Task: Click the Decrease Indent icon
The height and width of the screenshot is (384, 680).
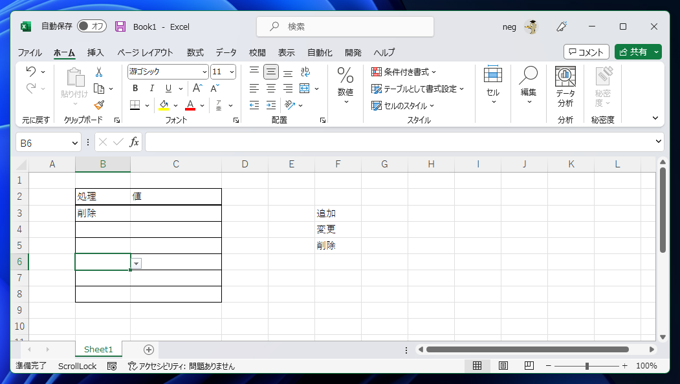Action: click(255, 105)
